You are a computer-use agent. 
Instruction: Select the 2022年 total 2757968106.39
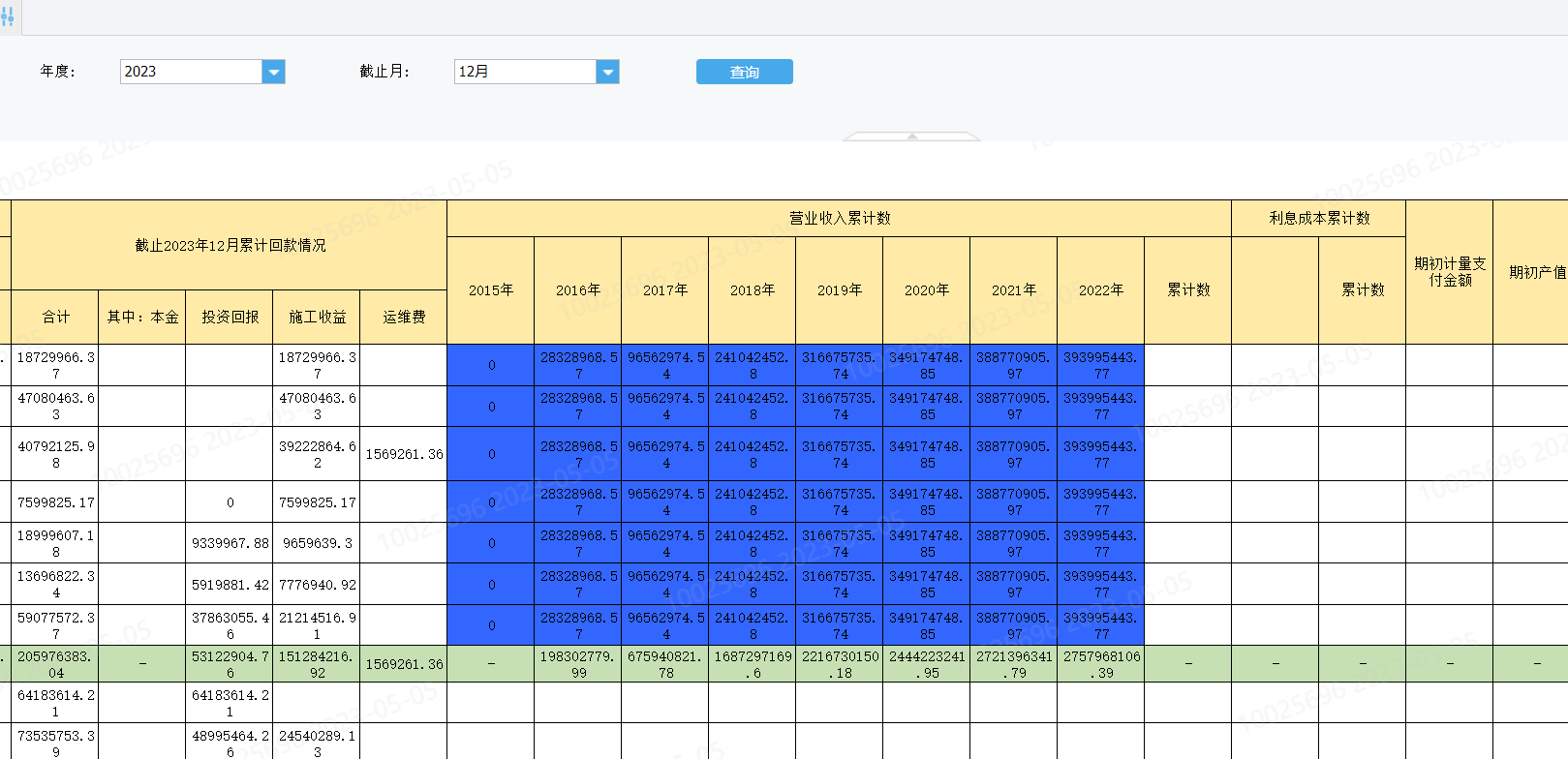coord(1101,664)
